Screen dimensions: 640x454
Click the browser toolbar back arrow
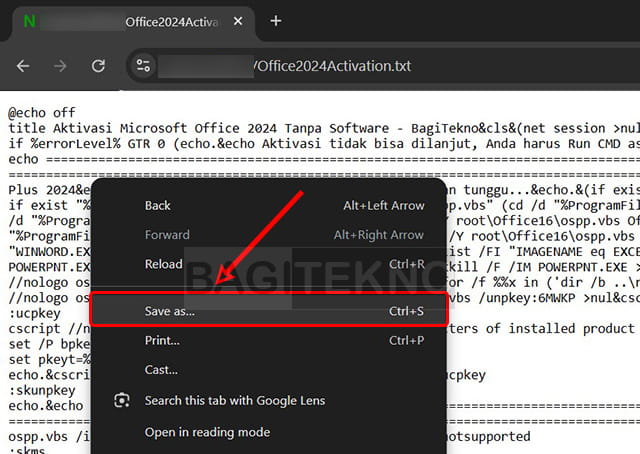point(23,66)
